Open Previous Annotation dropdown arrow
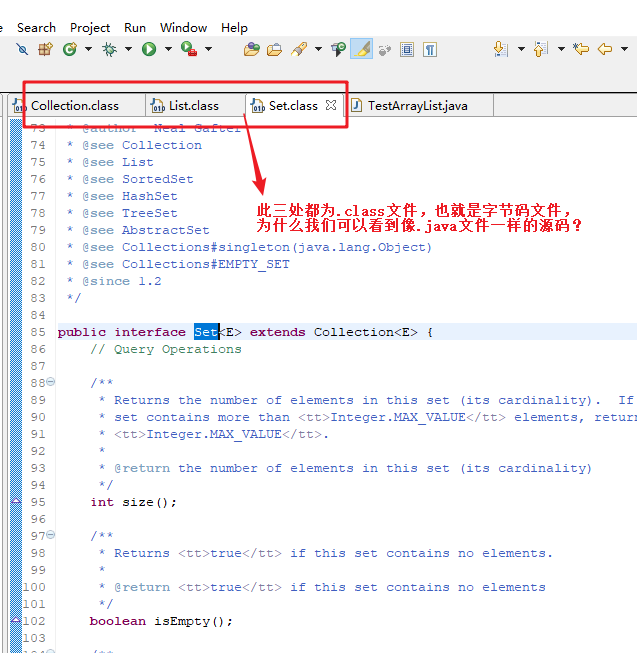637x653 pixels. 561,49
